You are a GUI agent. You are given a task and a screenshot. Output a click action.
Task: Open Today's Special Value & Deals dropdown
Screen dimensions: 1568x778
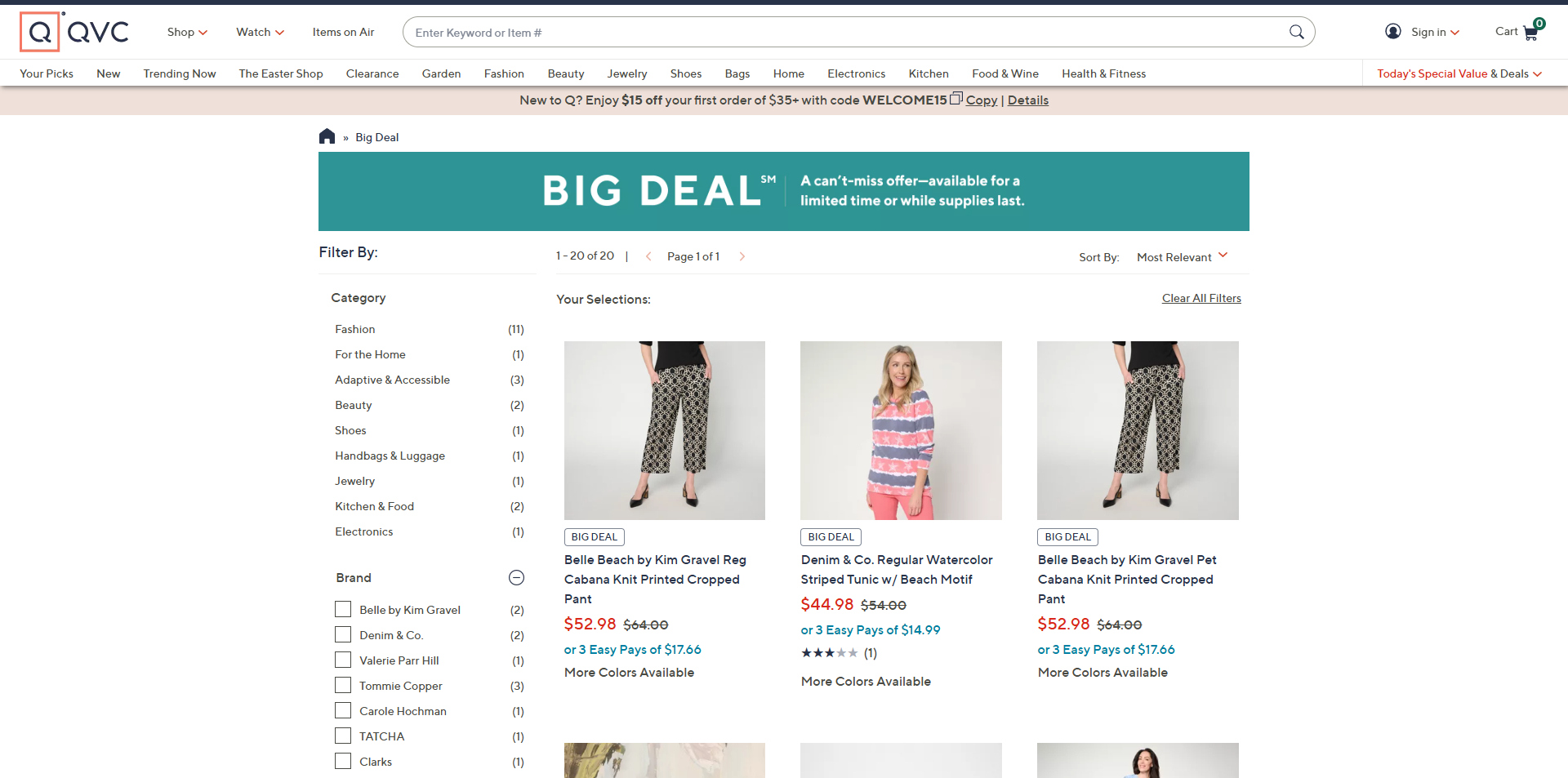point(1457,73)
